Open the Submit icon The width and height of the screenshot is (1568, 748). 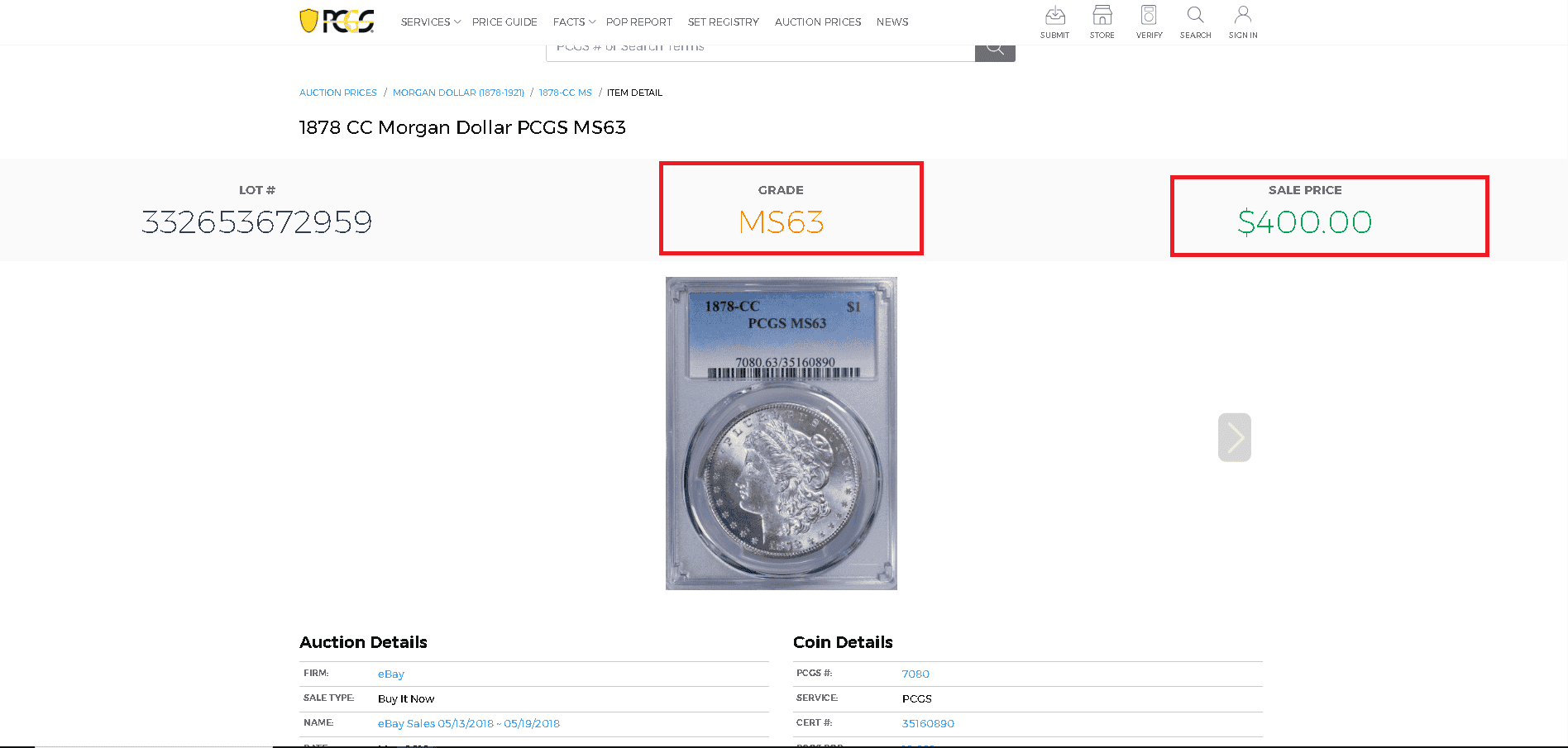(x=1054, y=21)
